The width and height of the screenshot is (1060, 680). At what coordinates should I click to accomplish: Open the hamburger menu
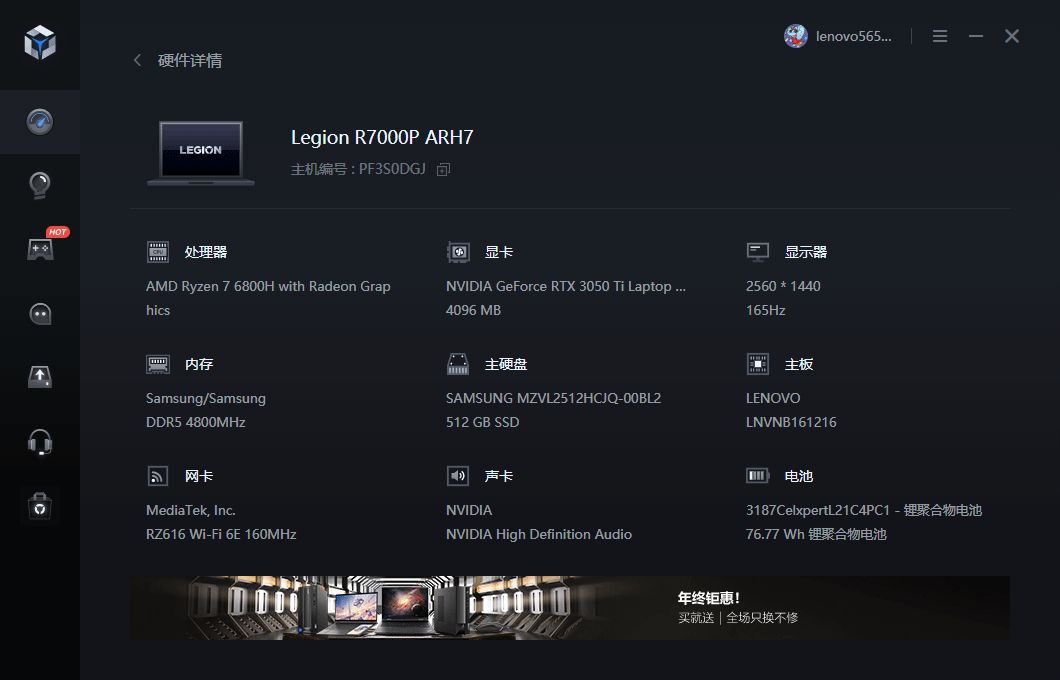click(940, 36)
